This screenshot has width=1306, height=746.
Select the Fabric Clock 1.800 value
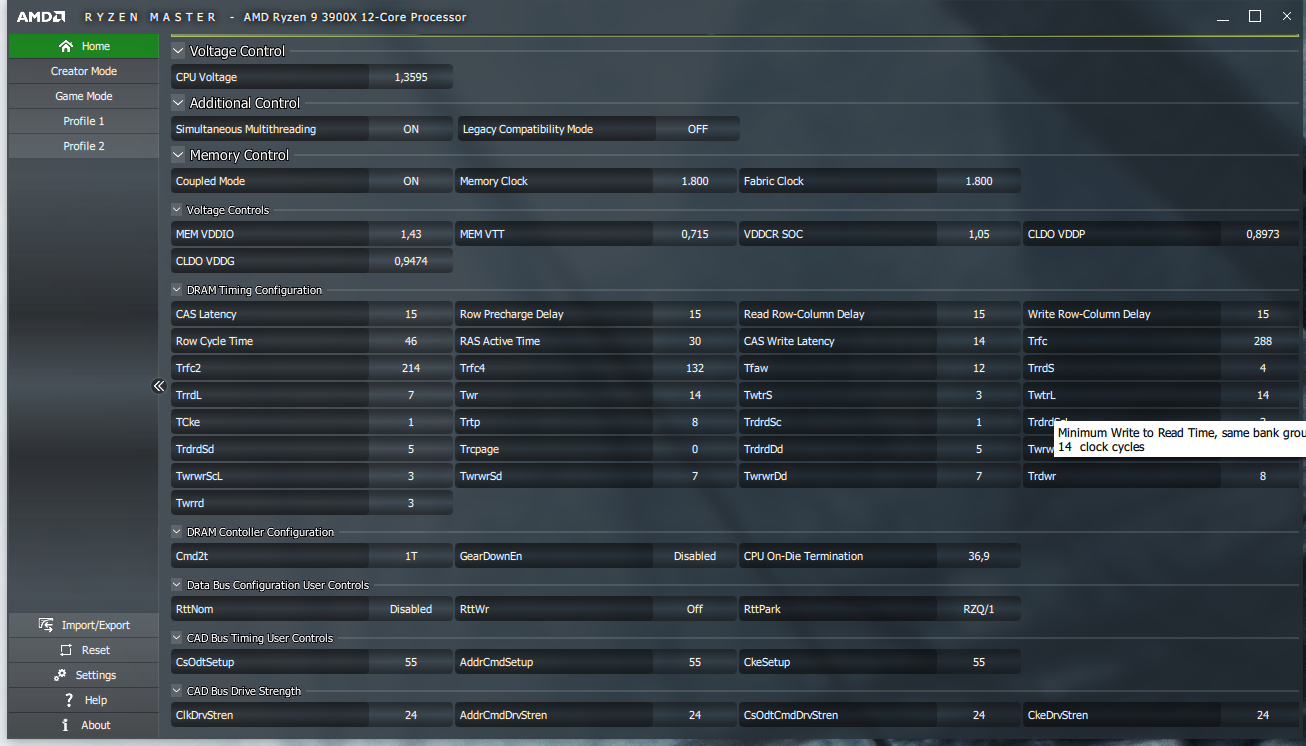[x=979, y=181]
